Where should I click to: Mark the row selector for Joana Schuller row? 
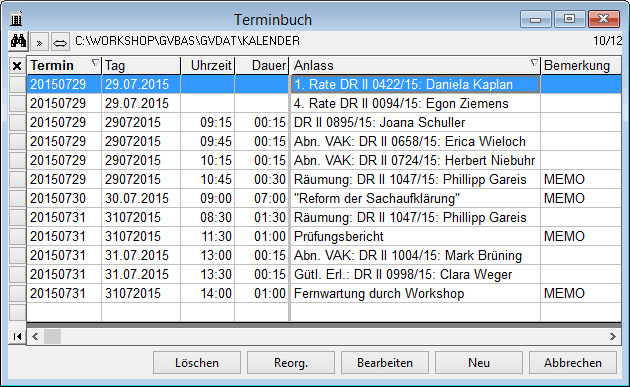click(17, 122)
